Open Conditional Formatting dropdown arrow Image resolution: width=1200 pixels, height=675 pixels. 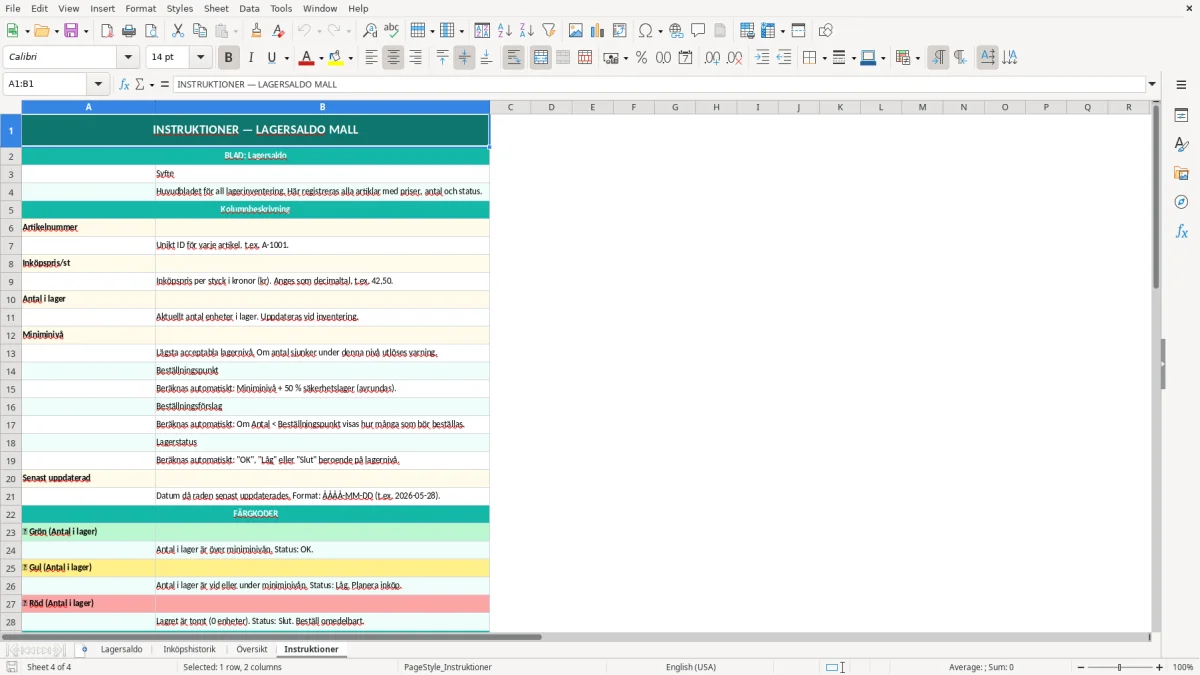click(x=917, y=58)
